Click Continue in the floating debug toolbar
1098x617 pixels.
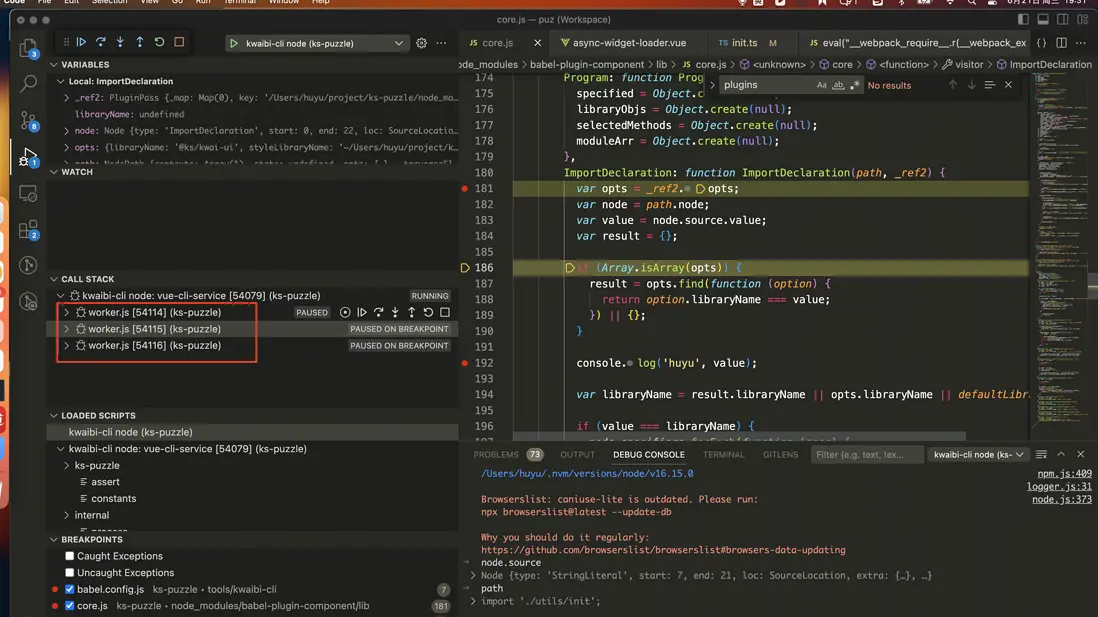coord(82,43)
